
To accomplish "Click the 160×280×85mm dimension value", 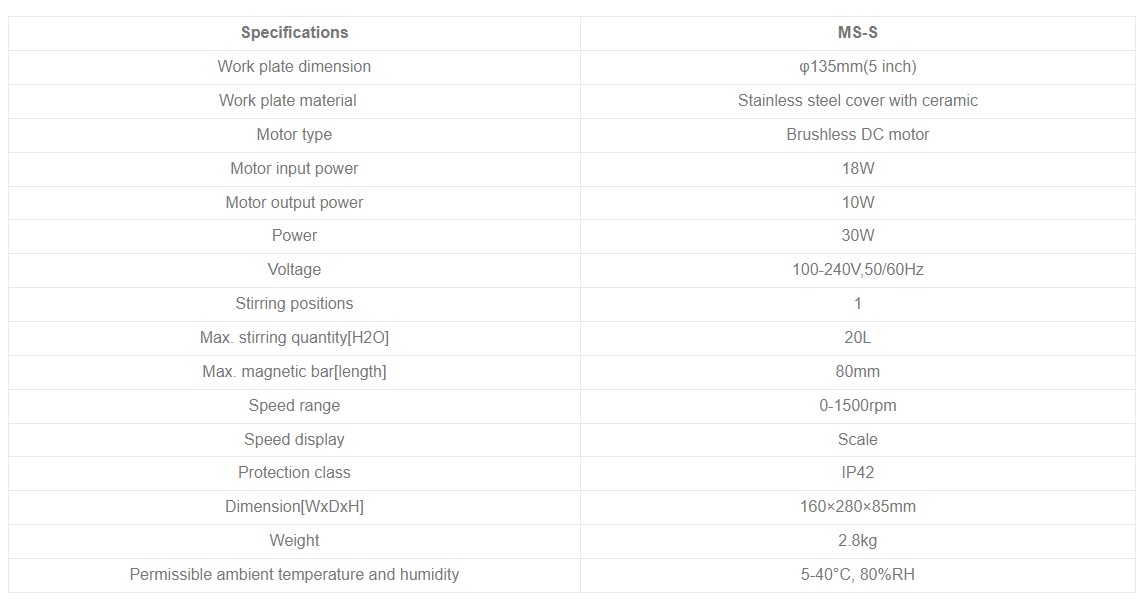I will pyautogui.click(x=857, y=506).
